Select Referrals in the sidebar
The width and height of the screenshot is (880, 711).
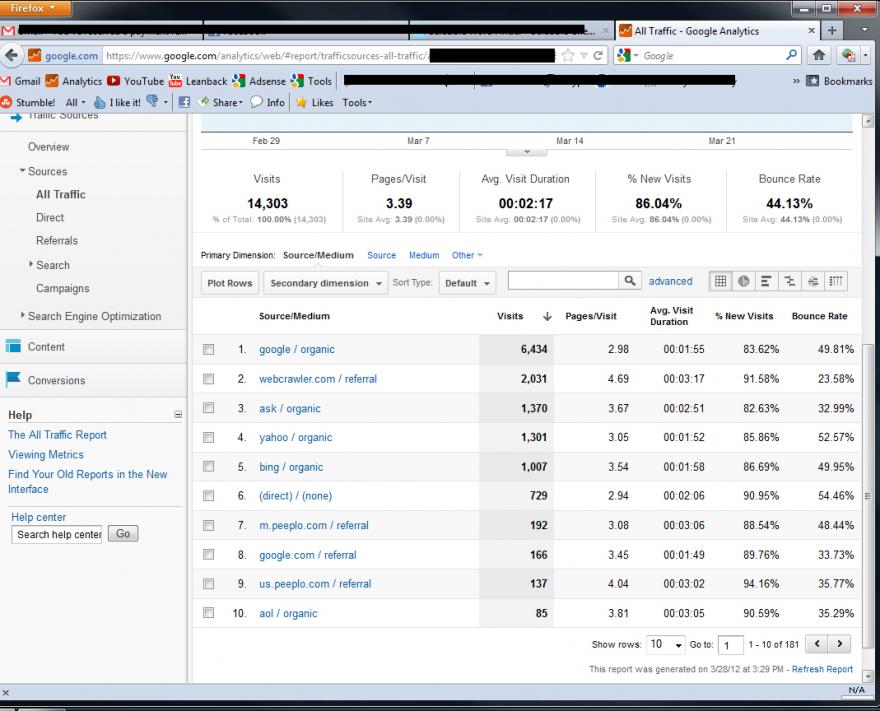tap(57, 241)
